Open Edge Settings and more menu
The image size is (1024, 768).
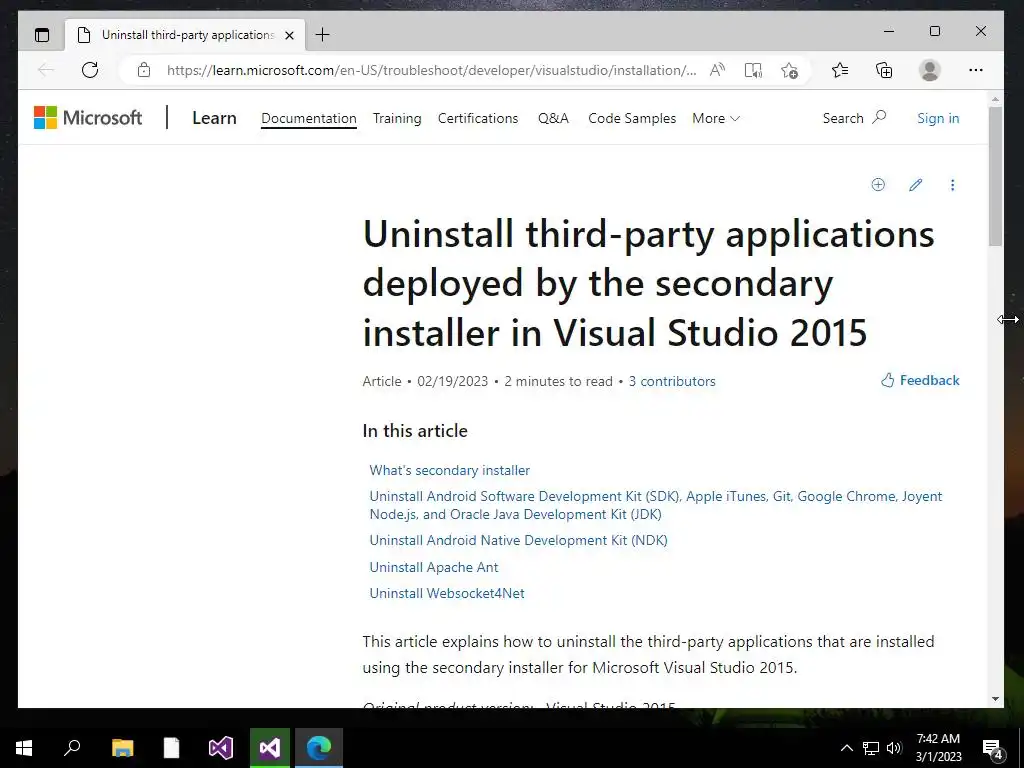pos(976,70)
